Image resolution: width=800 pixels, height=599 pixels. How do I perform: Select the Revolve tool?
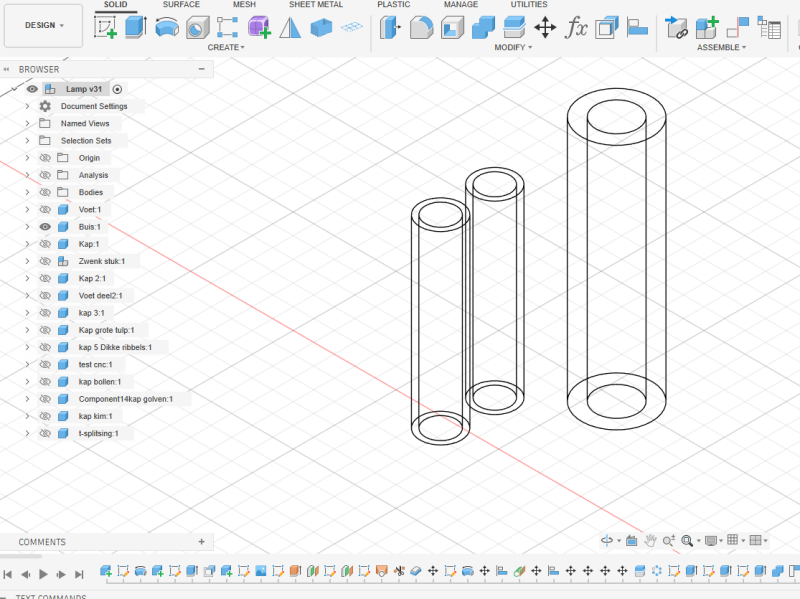(x=167, y=27)
